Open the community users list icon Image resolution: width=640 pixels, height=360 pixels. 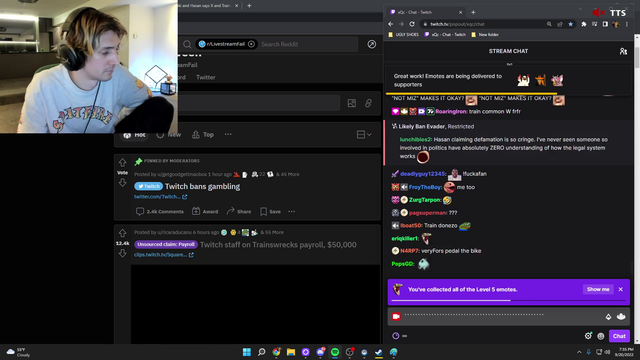point(623,51)
